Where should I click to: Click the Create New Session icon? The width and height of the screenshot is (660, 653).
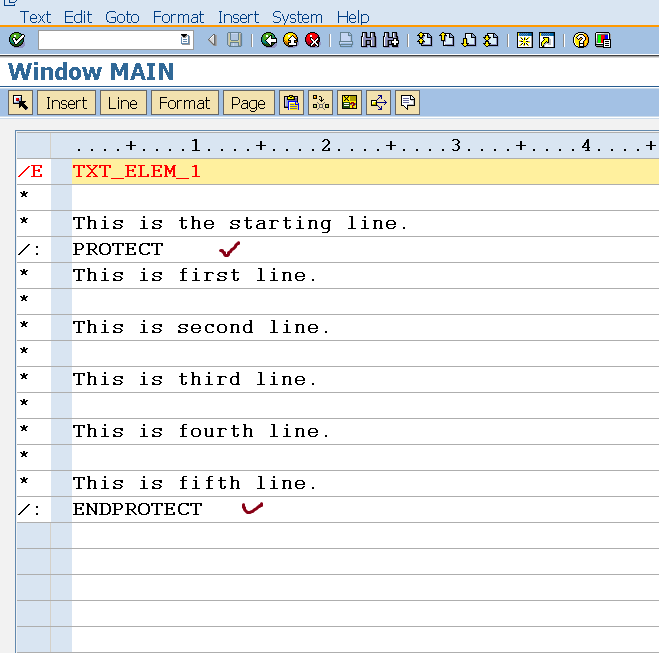(x=524, y=40)
